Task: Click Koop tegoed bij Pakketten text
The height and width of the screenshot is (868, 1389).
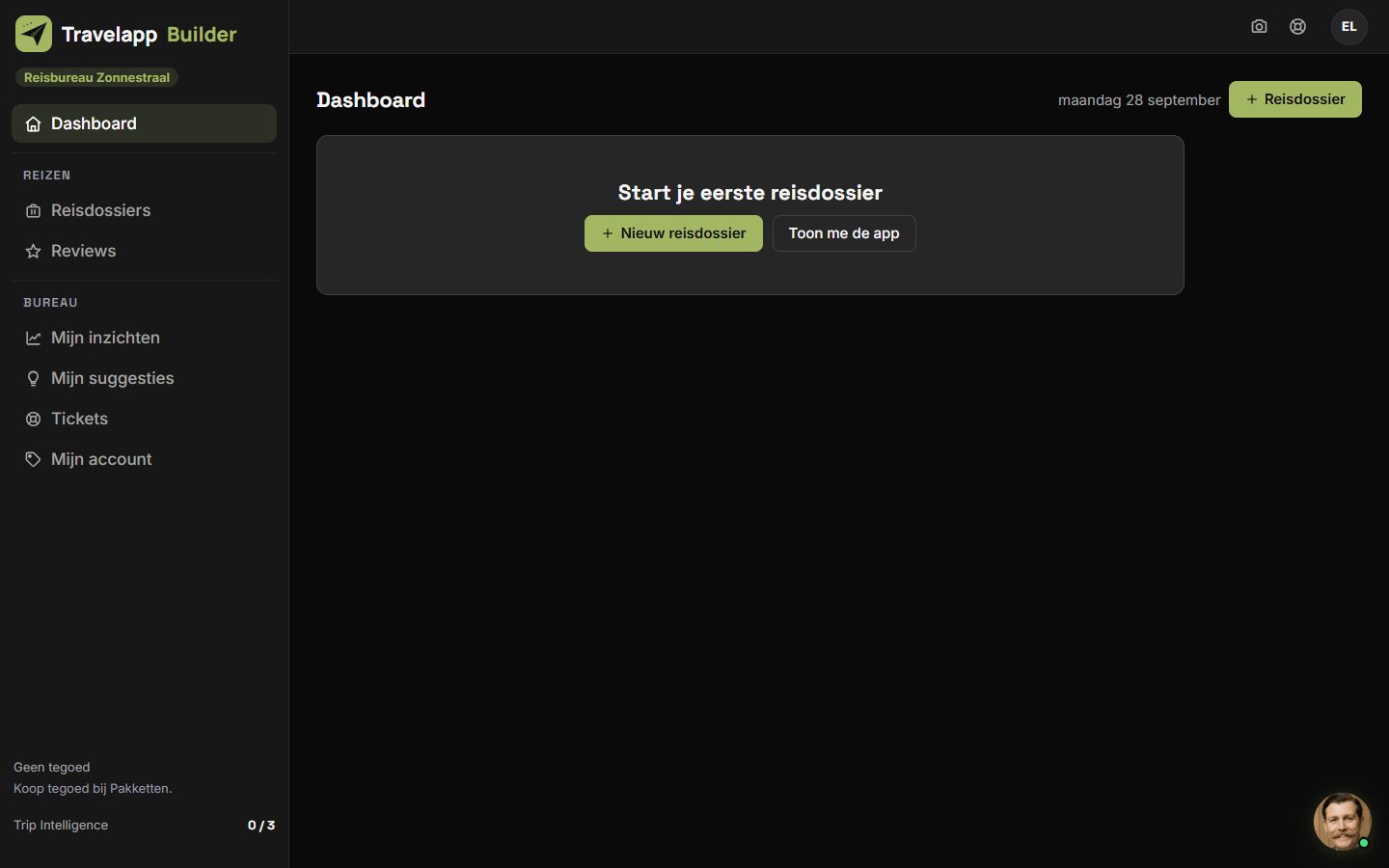Action: (93, 789)
